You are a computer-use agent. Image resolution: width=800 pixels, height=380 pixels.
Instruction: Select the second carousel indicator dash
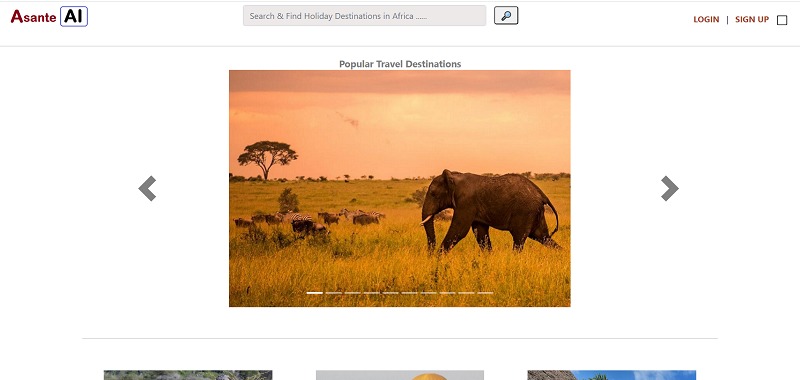point(334,293)
